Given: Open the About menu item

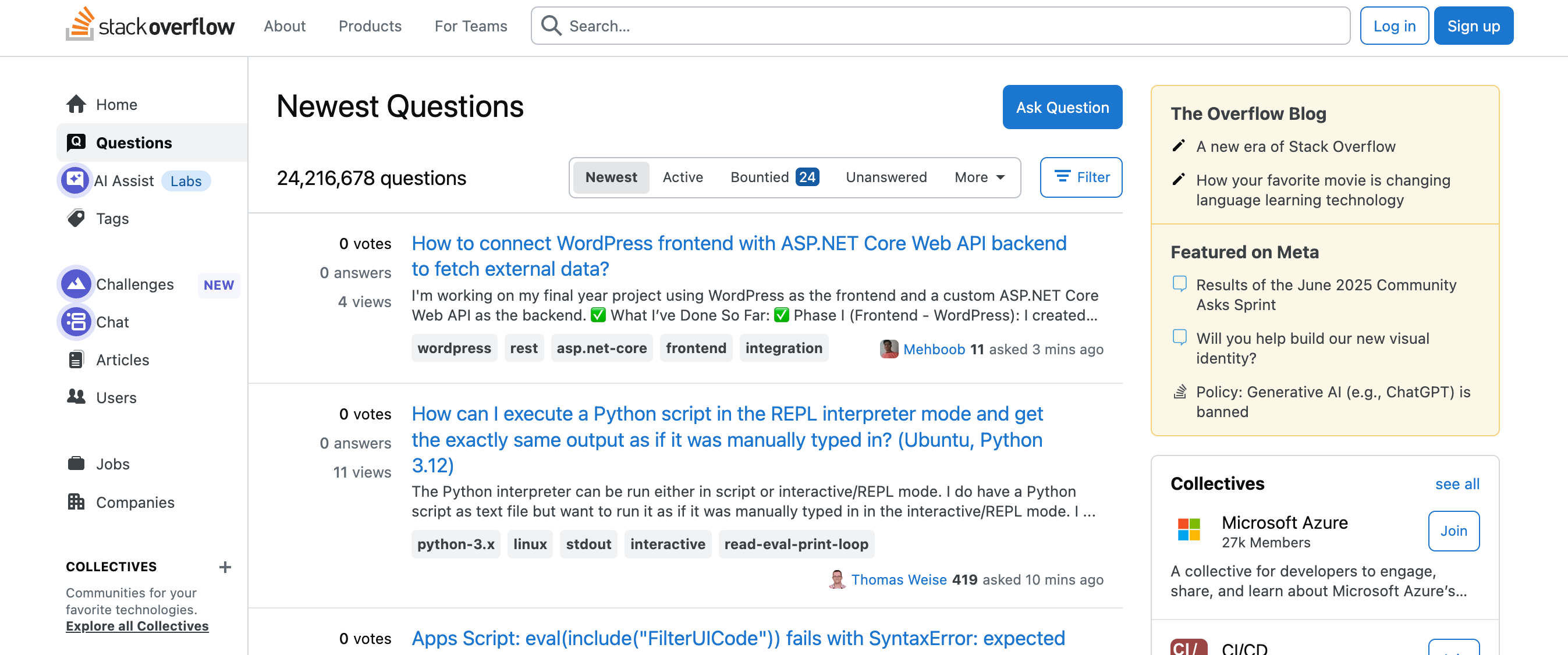Looking at the screenshot, I should (283, 26).
